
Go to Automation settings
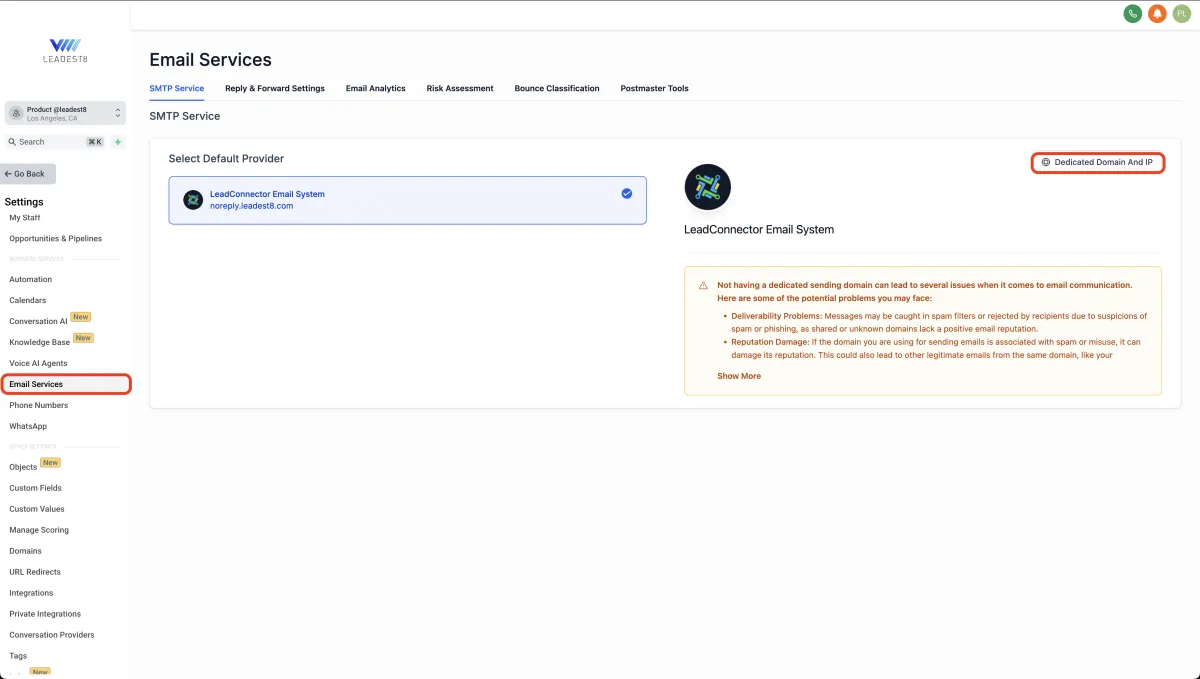tap(31, 279)
